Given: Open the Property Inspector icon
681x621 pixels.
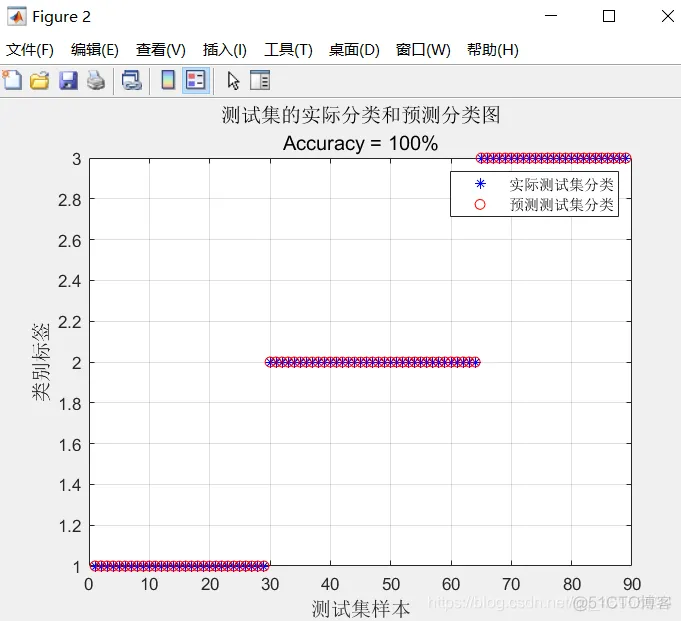Looking at the screenshot, I should tap(260, 80).
